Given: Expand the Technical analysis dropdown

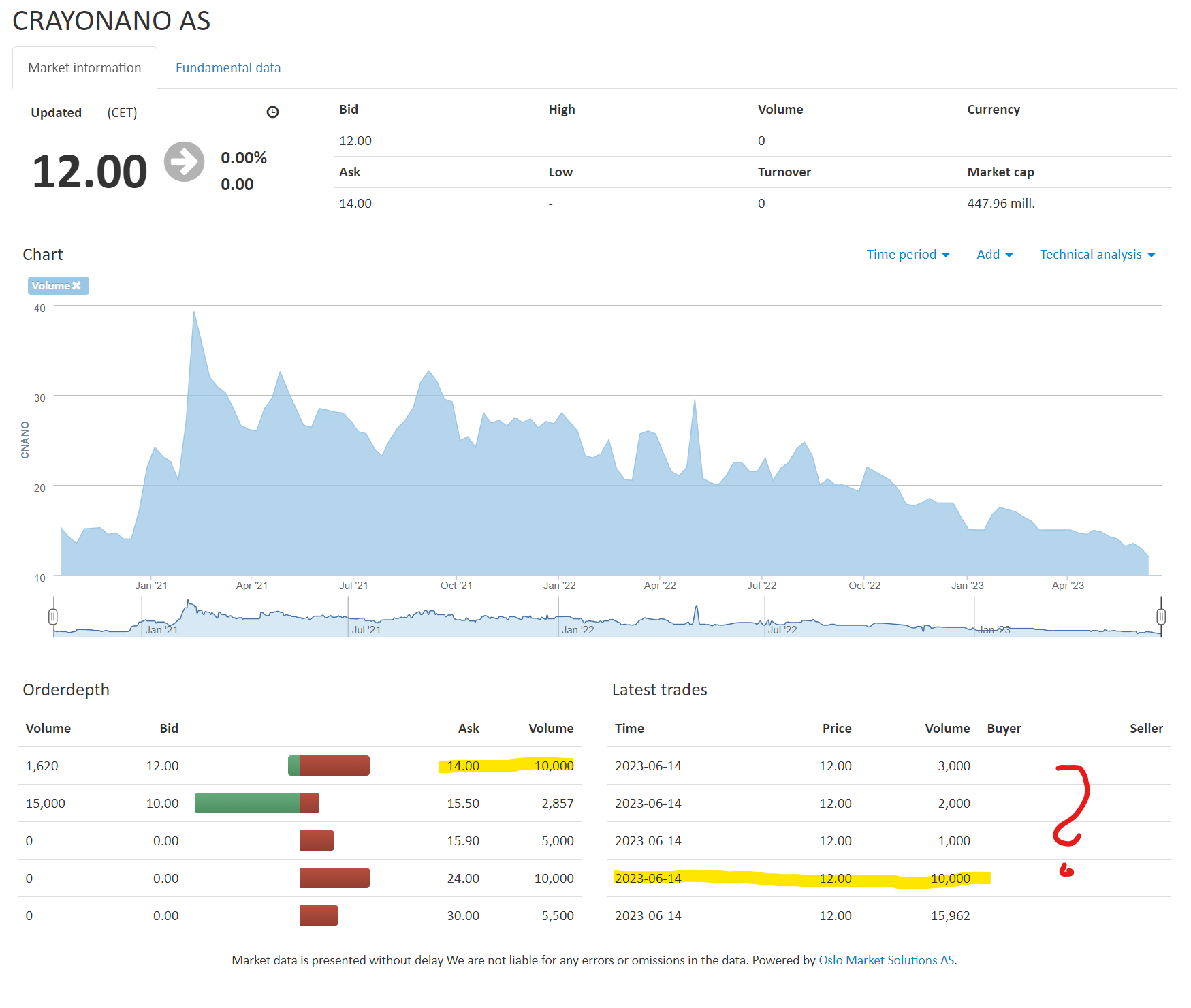Looking at the screenshot, I should click(1097, 254).
